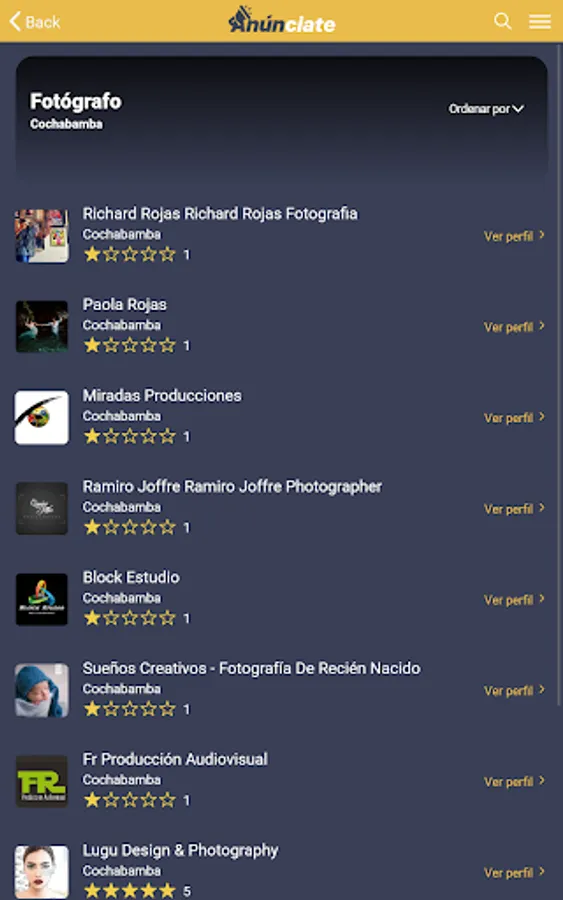Expand the Ordenar por dropdown
The image size is (563, 900).
click(x=486, y=108)
